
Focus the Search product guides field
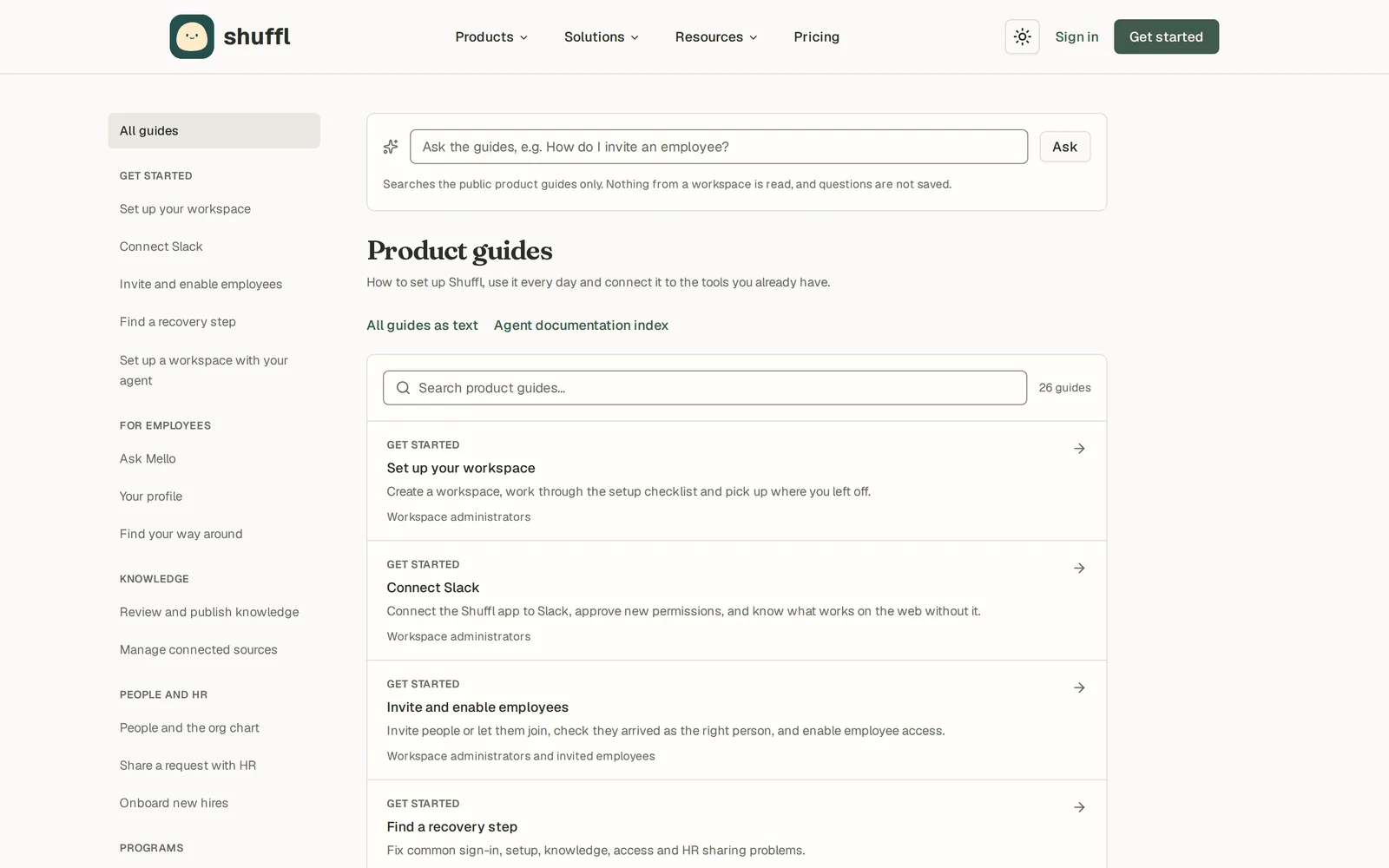pyautogui.click(x=705, y=388)
